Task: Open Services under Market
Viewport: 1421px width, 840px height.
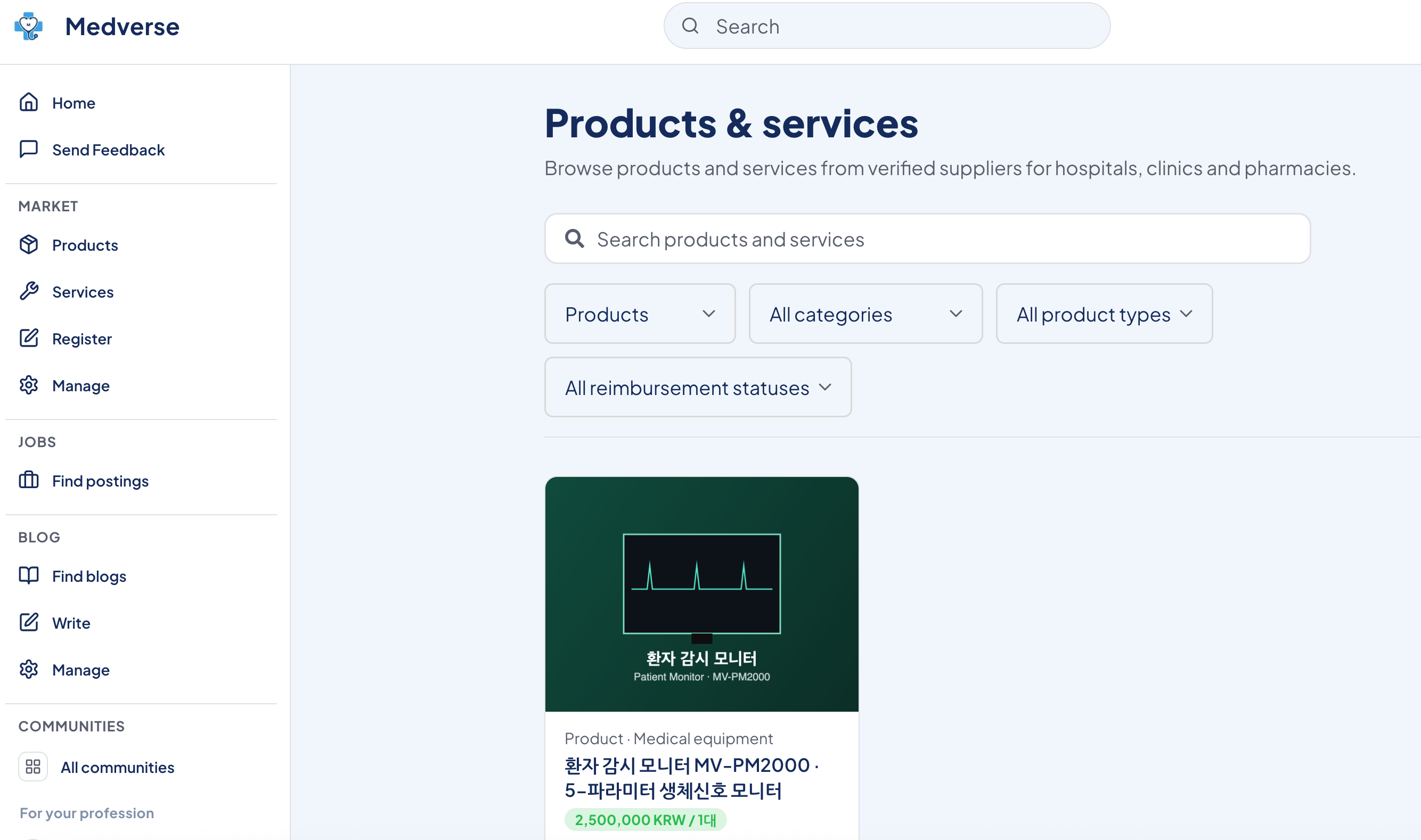Action: [x=83, y=292]
